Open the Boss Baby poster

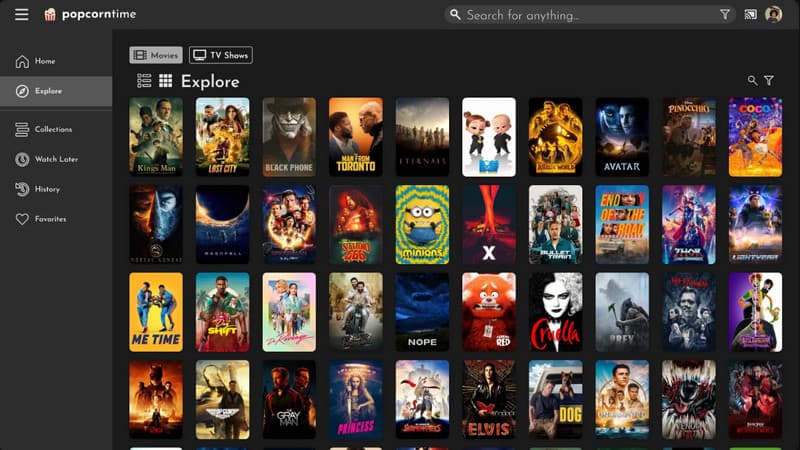point(489,137)
